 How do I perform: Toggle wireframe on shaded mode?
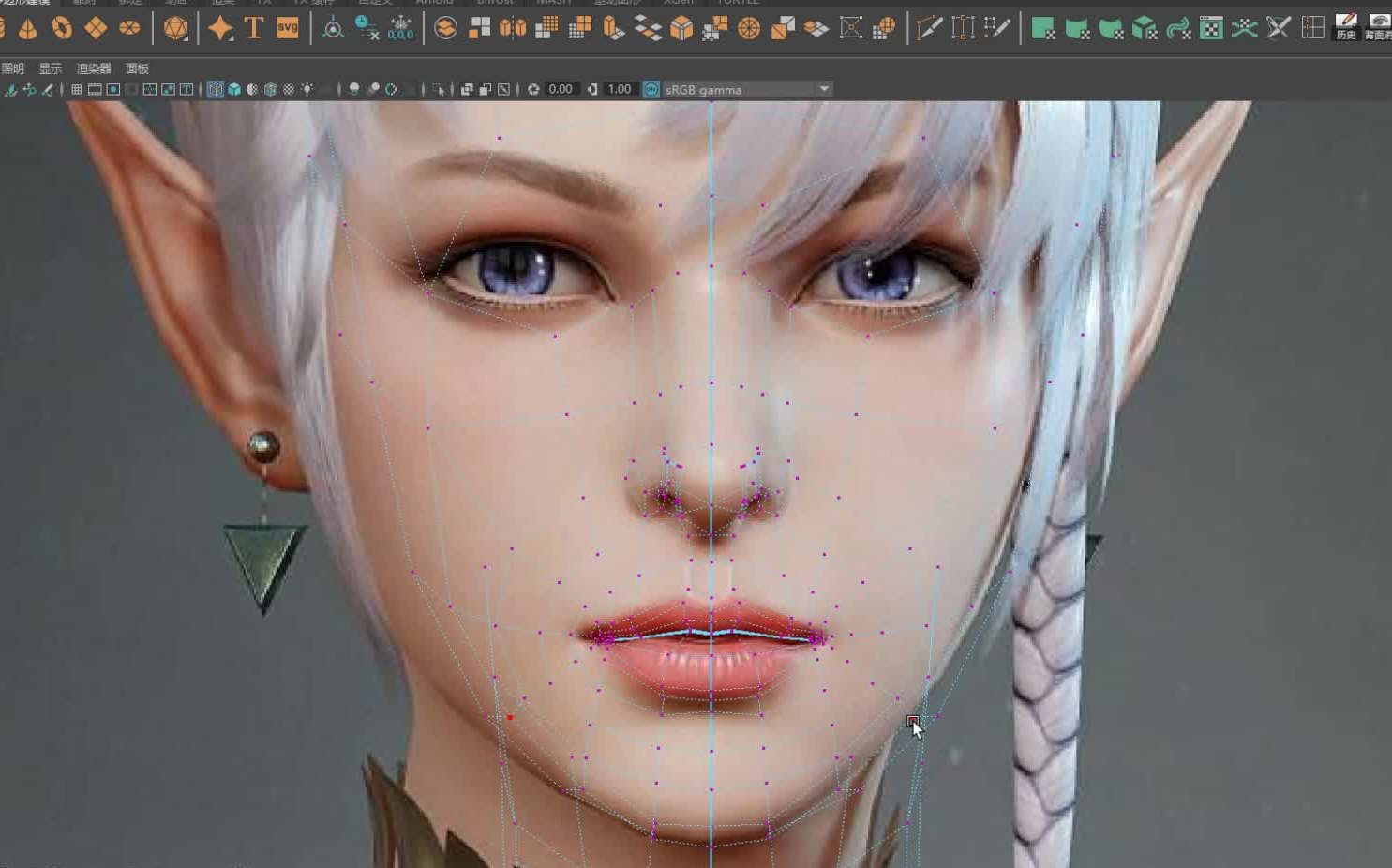pyautogui.click(x=271, y=90)
